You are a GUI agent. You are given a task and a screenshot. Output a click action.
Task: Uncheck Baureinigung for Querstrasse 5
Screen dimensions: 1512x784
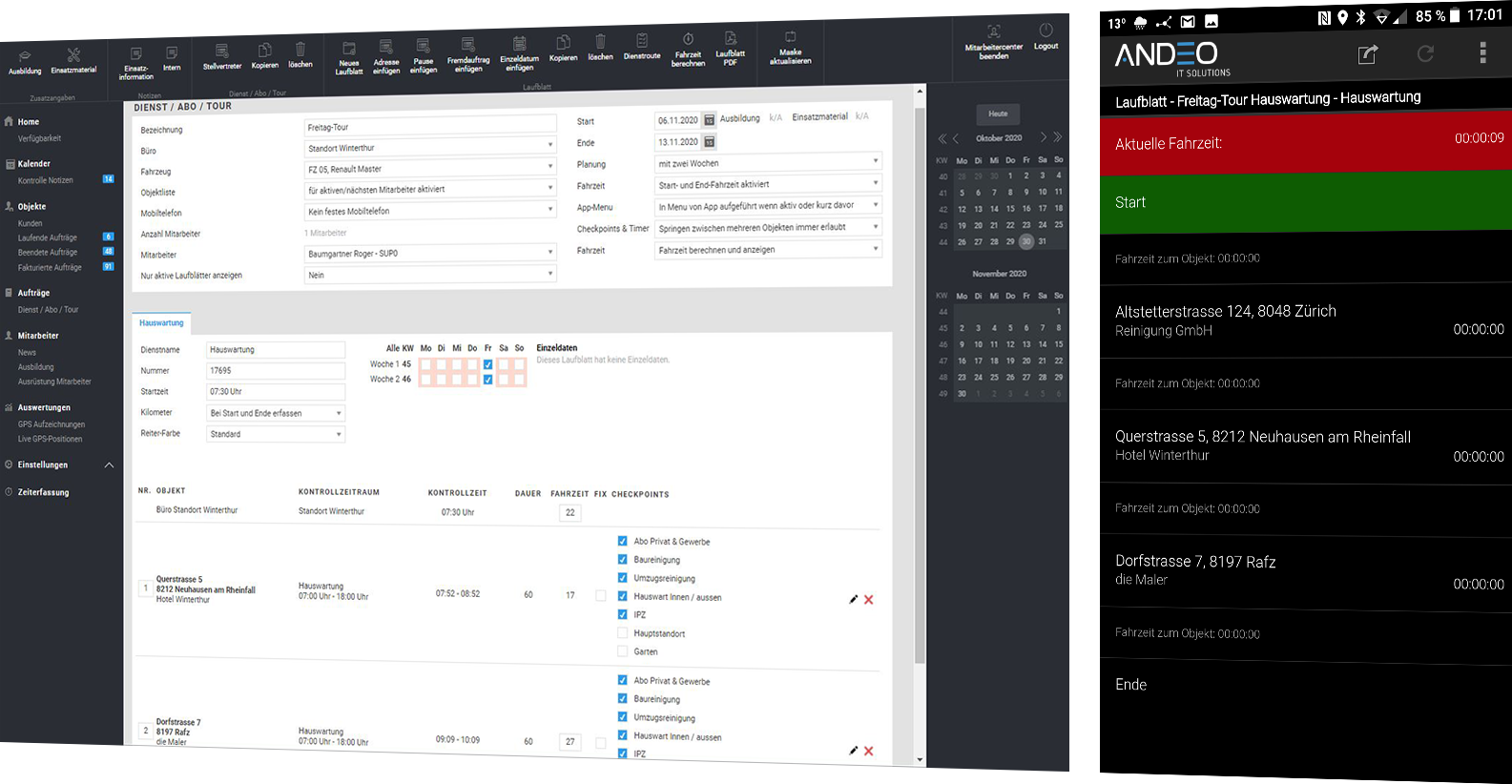(622, 559)
